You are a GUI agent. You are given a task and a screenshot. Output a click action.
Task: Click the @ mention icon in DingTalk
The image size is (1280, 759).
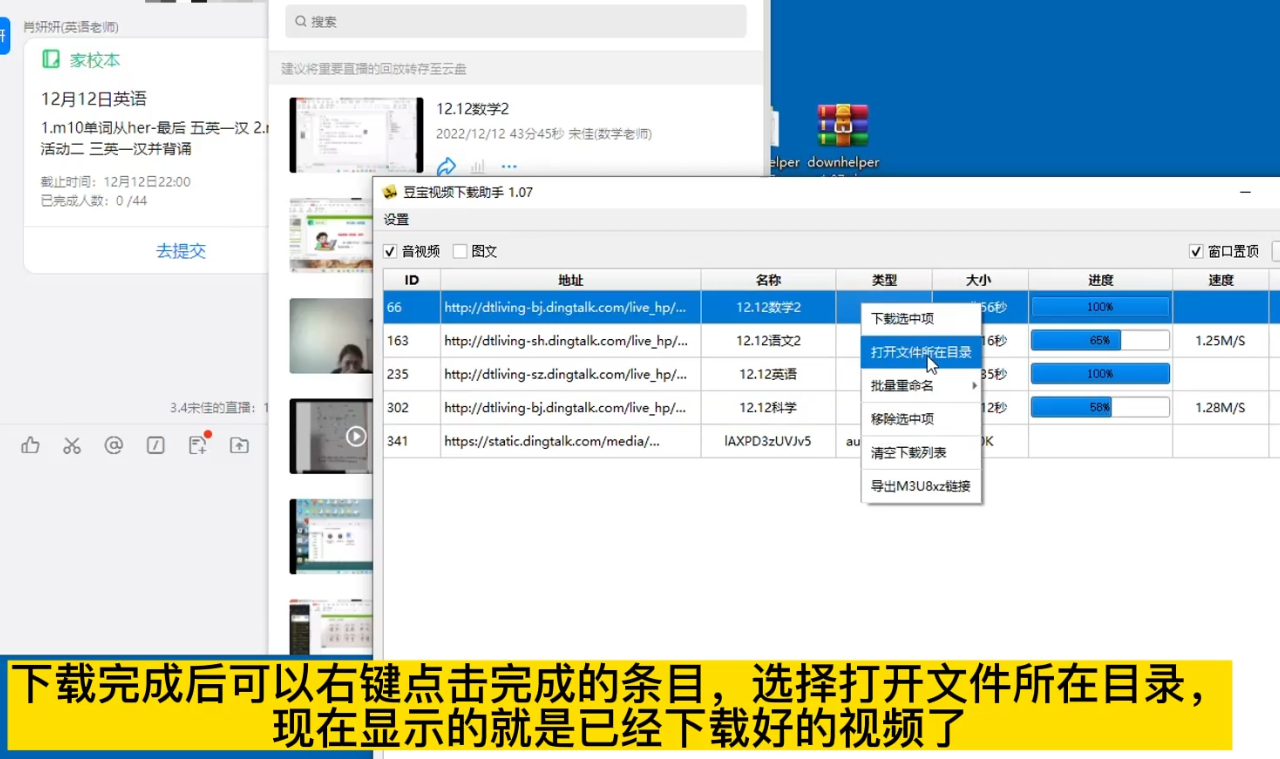[114, 446]
